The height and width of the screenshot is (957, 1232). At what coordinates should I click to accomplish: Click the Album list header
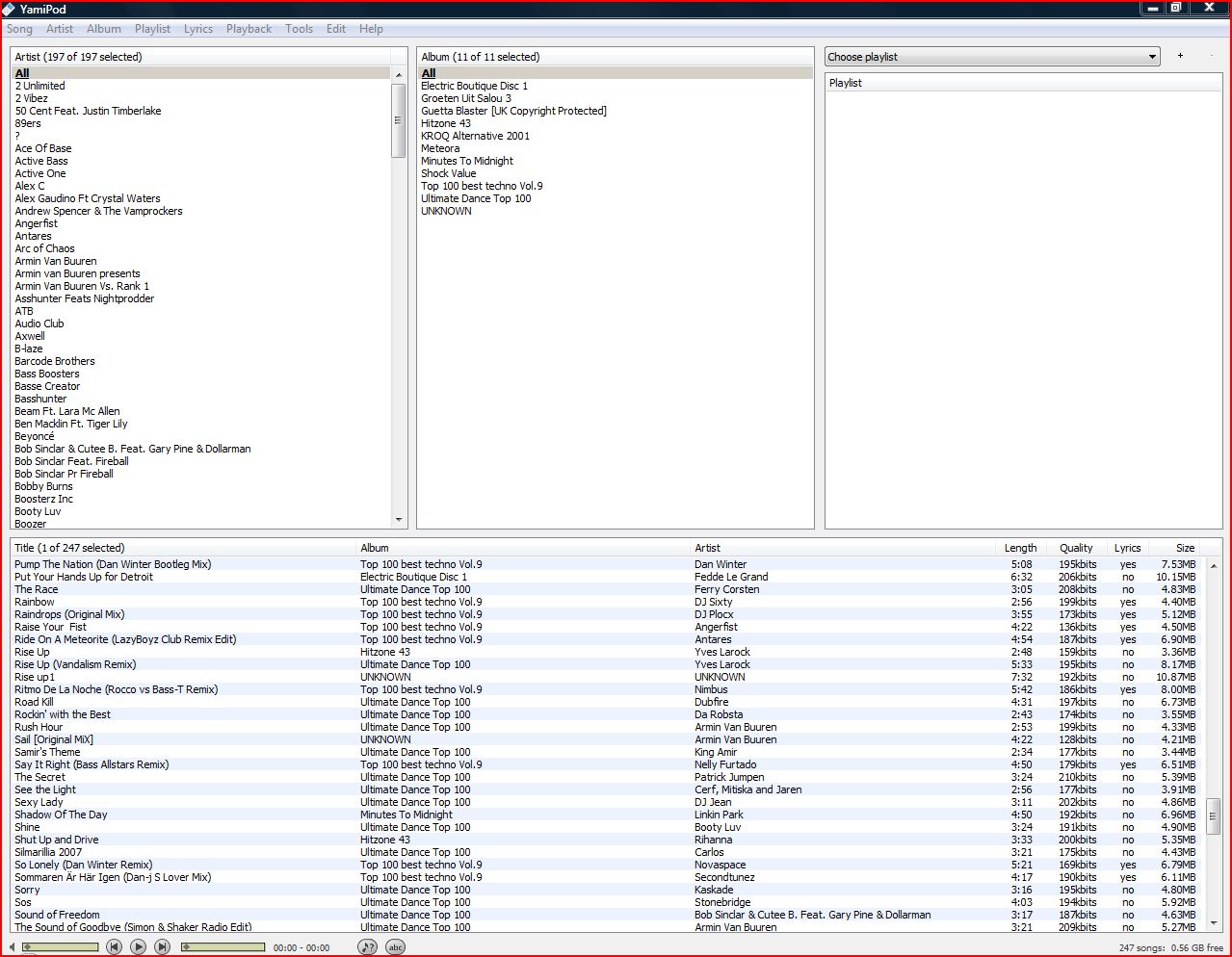click(x=615, y=57)
